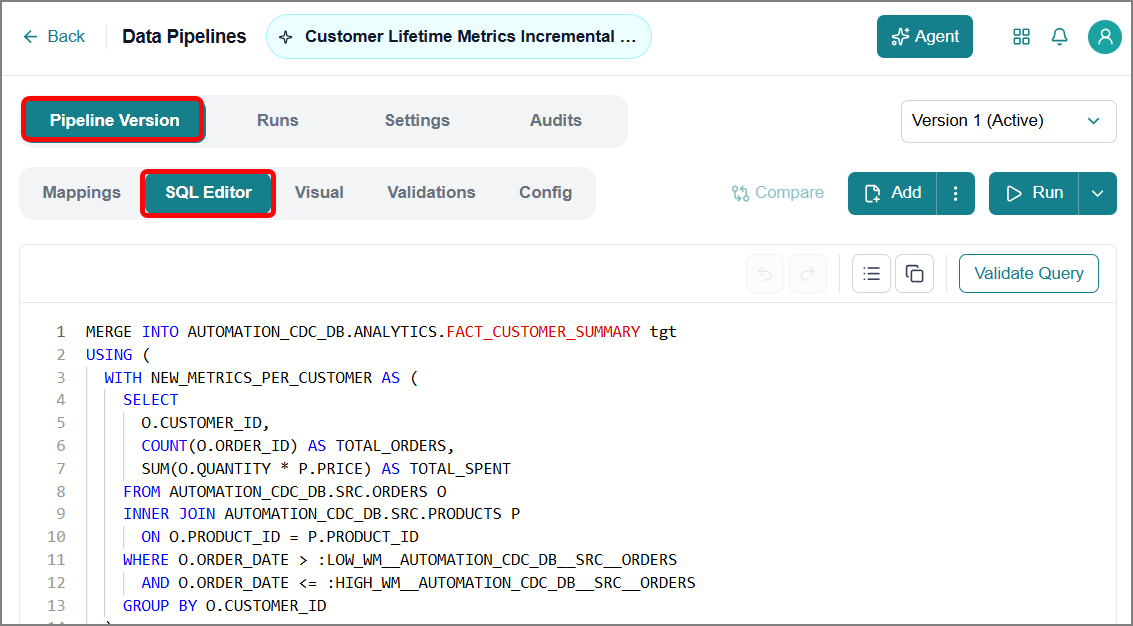1133x626 pixels.
Task: Open the three-dot menu beside Add
Action: coord(955,193)
